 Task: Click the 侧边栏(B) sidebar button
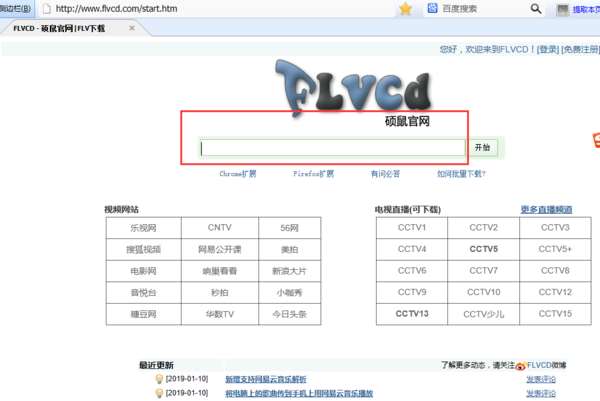pyautogui.click(x=16, y=8)
